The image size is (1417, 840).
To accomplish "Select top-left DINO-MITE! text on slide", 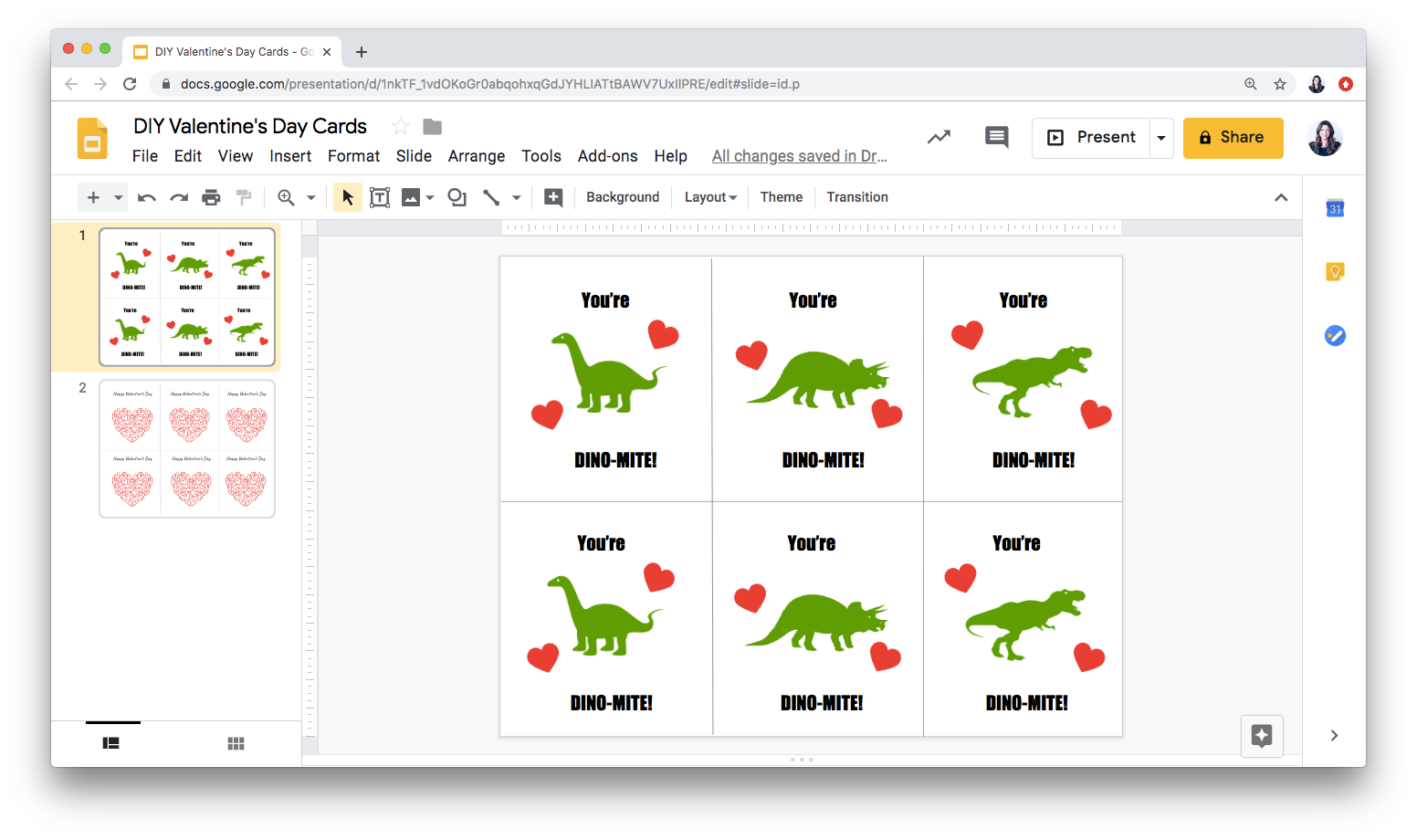I will (x=615, y=460).
